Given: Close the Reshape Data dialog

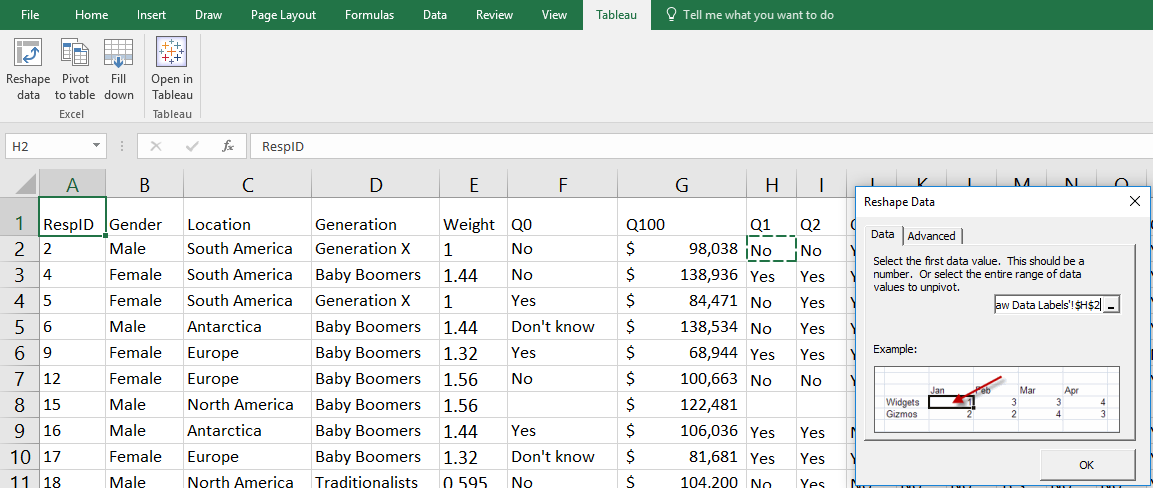Looking at the screenshot, I should (1134, 201).
